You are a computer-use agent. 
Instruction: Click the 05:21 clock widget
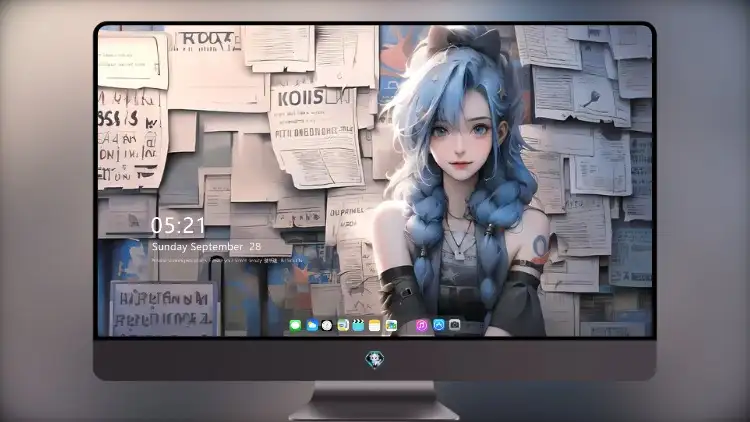[x=178, y=226]
